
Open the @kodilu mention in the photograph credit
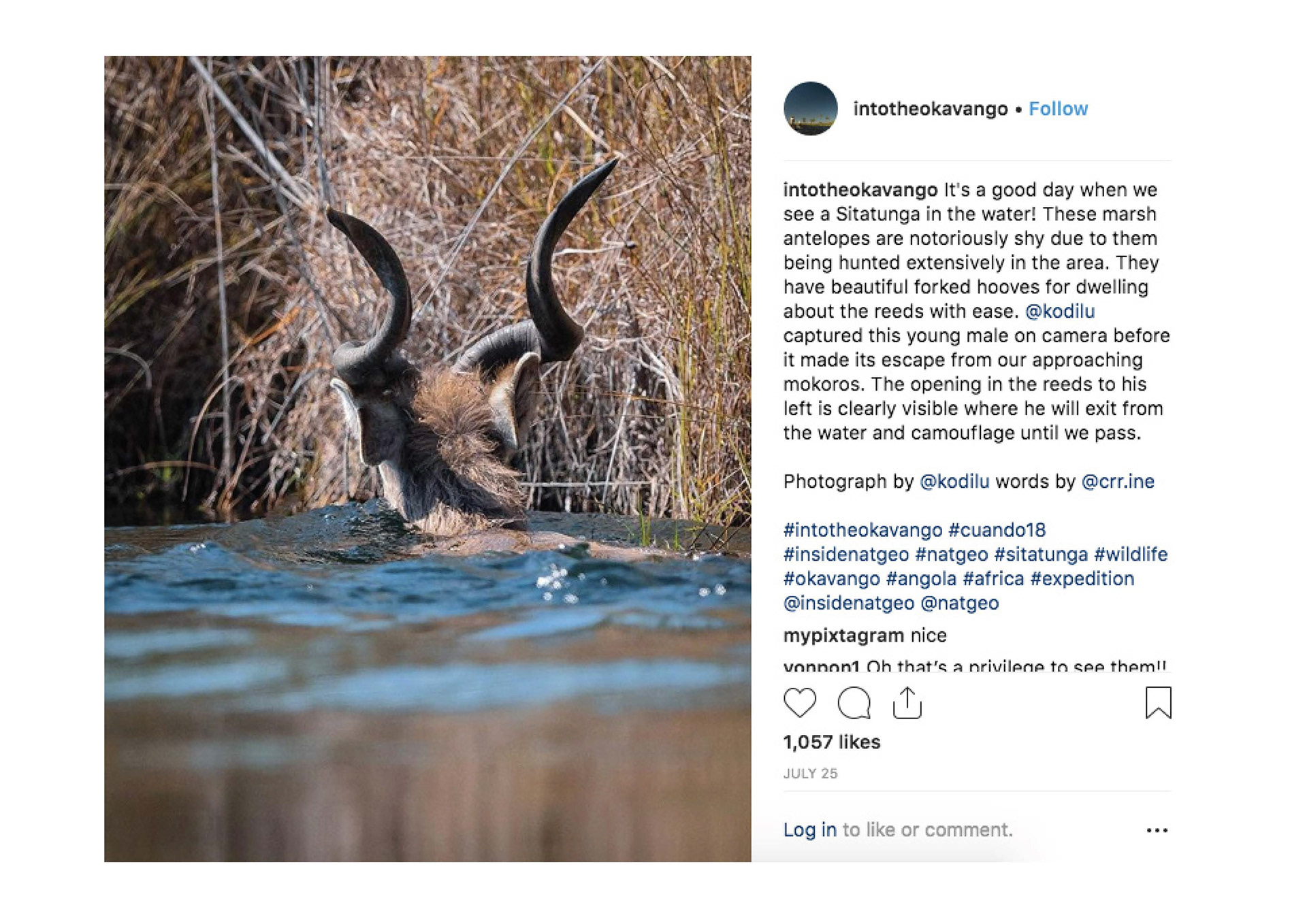click(954, 482)
